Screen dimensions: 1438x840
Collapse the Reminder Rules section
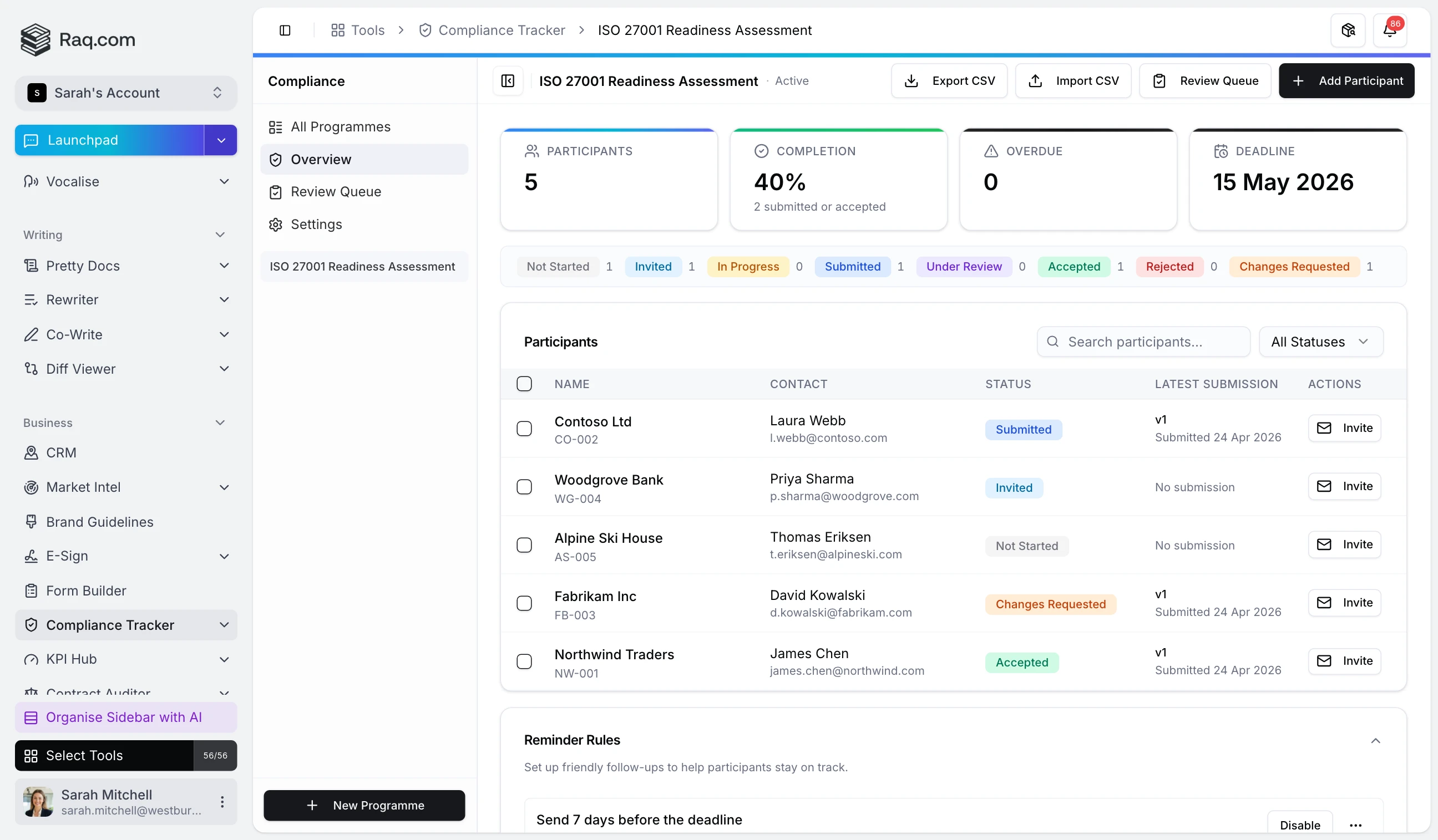click(x=1376, y=740)
